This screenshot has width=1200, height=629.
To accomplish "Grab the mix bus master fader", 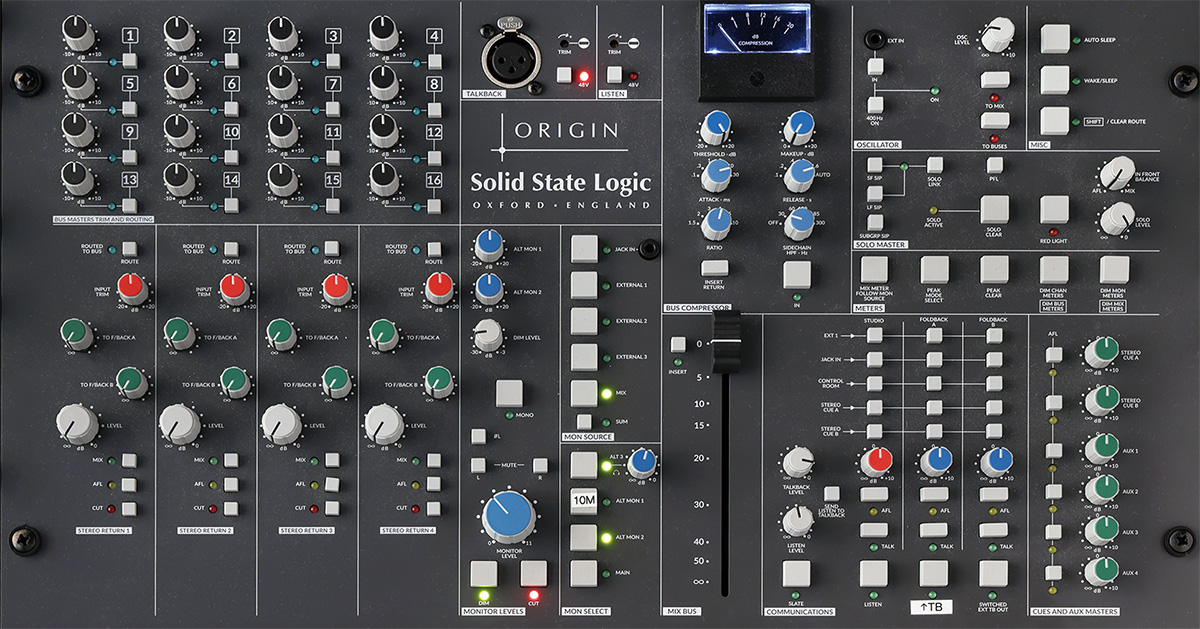I will click(x=727, y=341).
